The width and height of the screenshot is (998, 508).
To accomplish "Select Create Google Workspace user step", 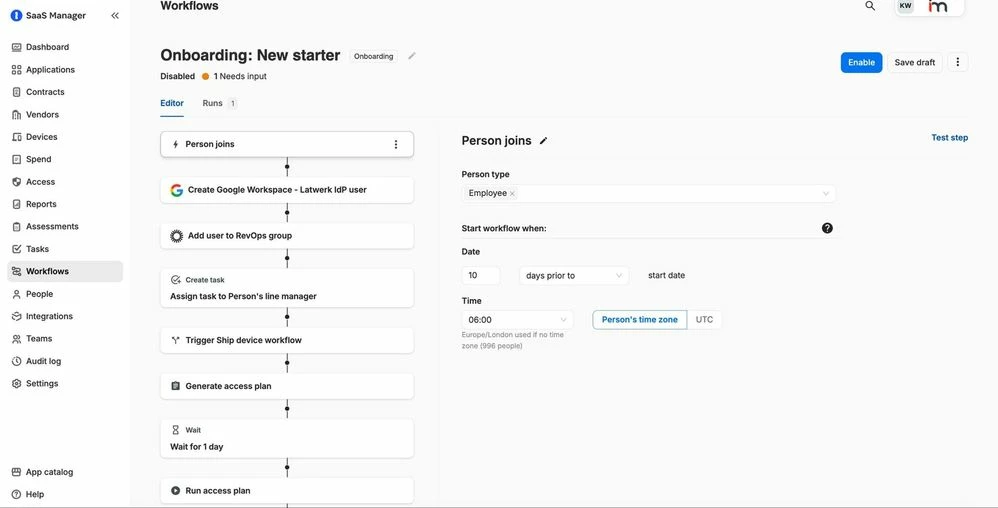I will (287, 190).
